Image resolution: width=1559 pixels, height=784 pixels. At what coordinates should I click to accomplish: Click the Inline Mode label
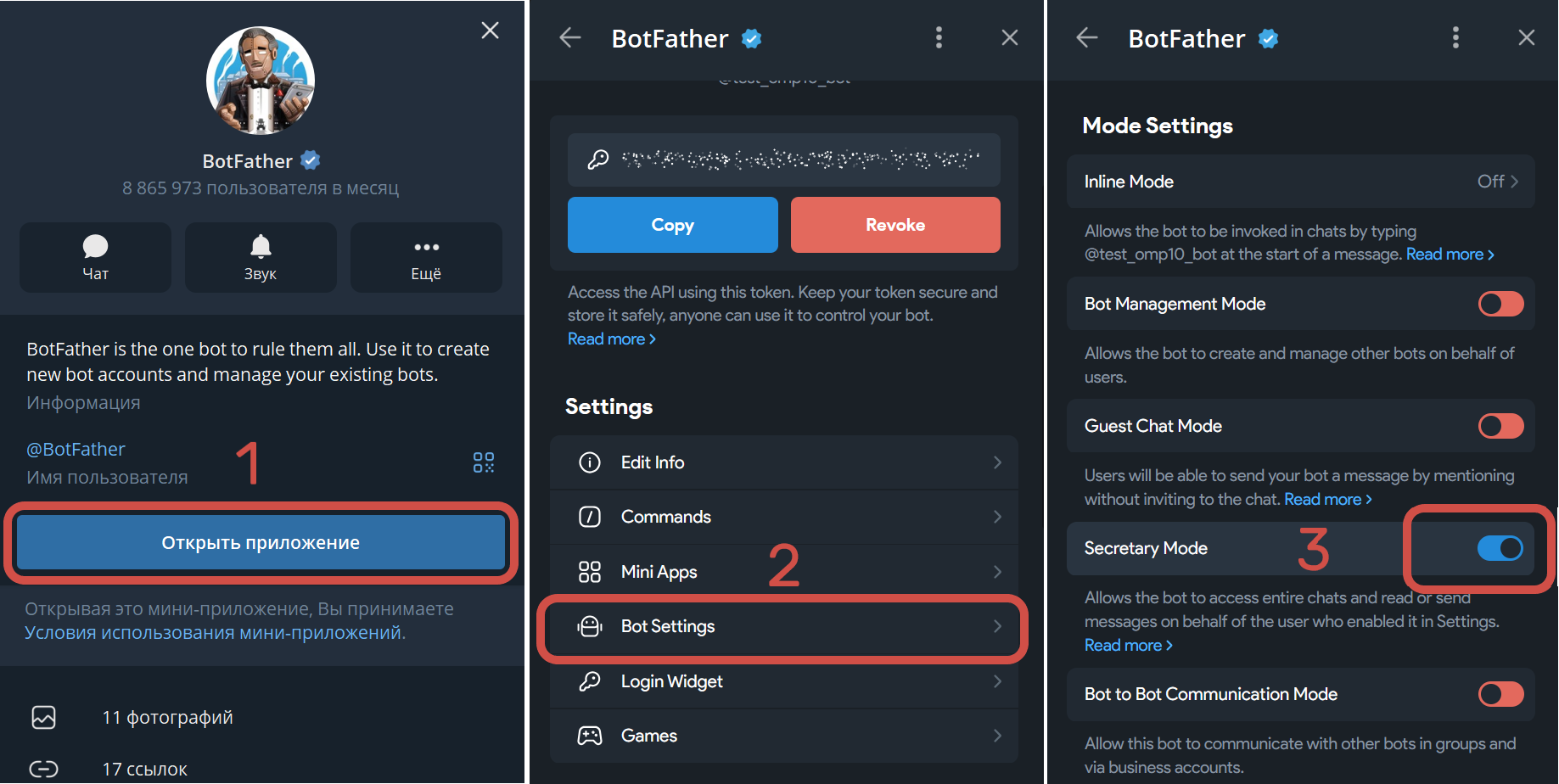(1129, 182)
